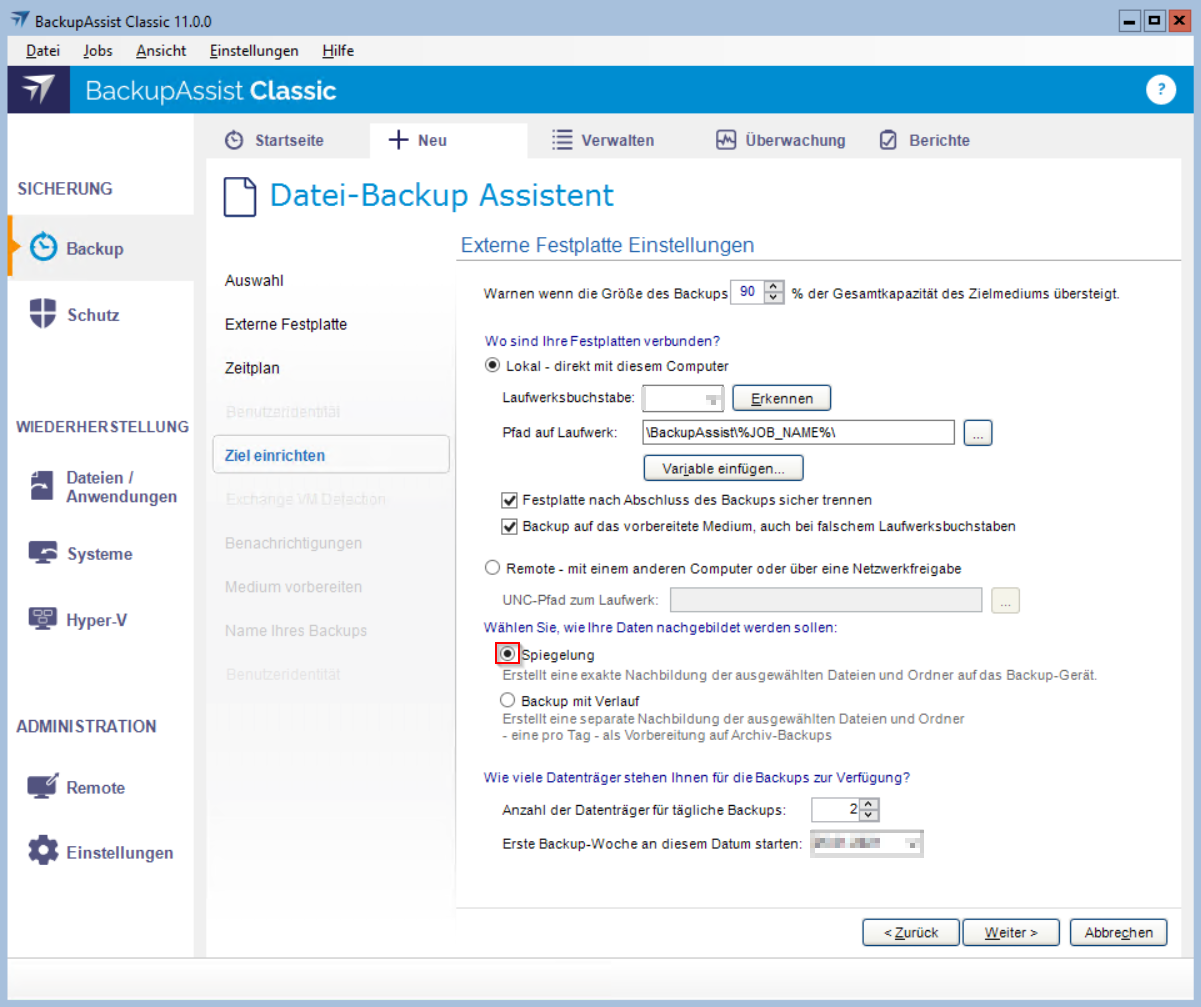Image resolution: width=1201 pixels, height=1007 pixels.
Task: Click the Remote administration icon
Action: click(43, 787)
